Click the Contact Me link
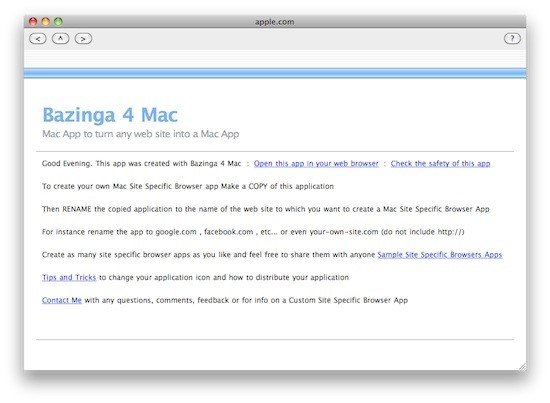Screen dimensions: 550x403 62,300
